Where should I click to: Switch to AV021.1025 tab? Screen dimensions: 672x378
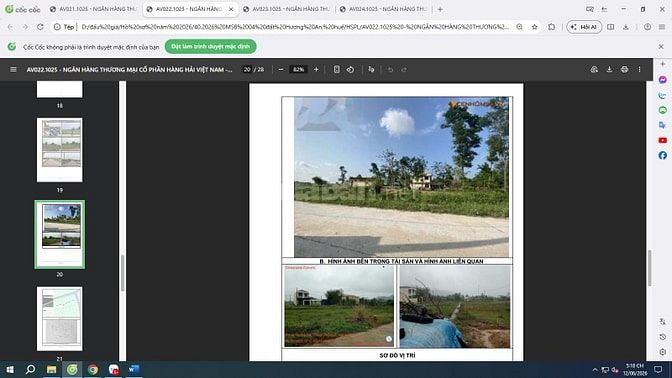(93, 9)
